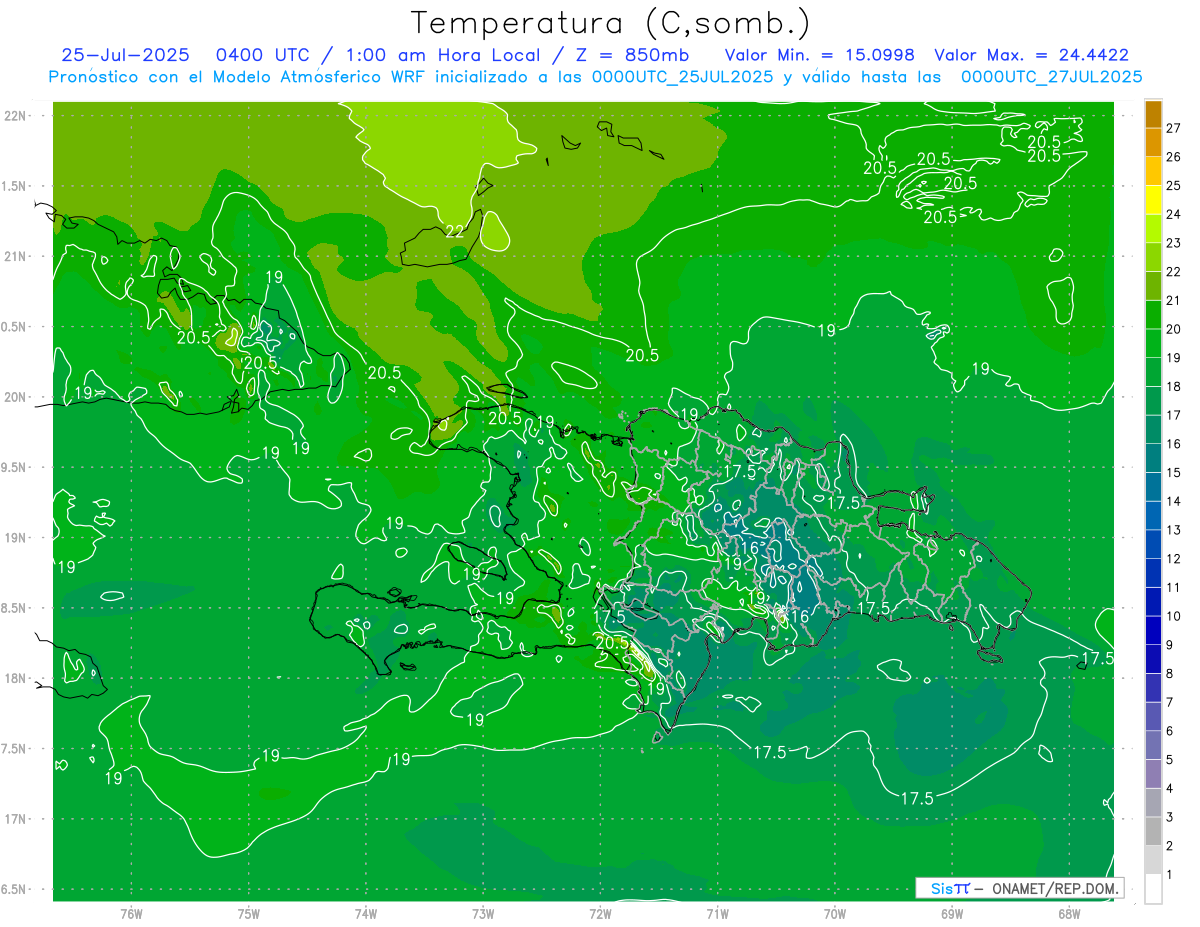Click the "22" contour label on the map
1200x927 pixels.
[x=455, y=231]
